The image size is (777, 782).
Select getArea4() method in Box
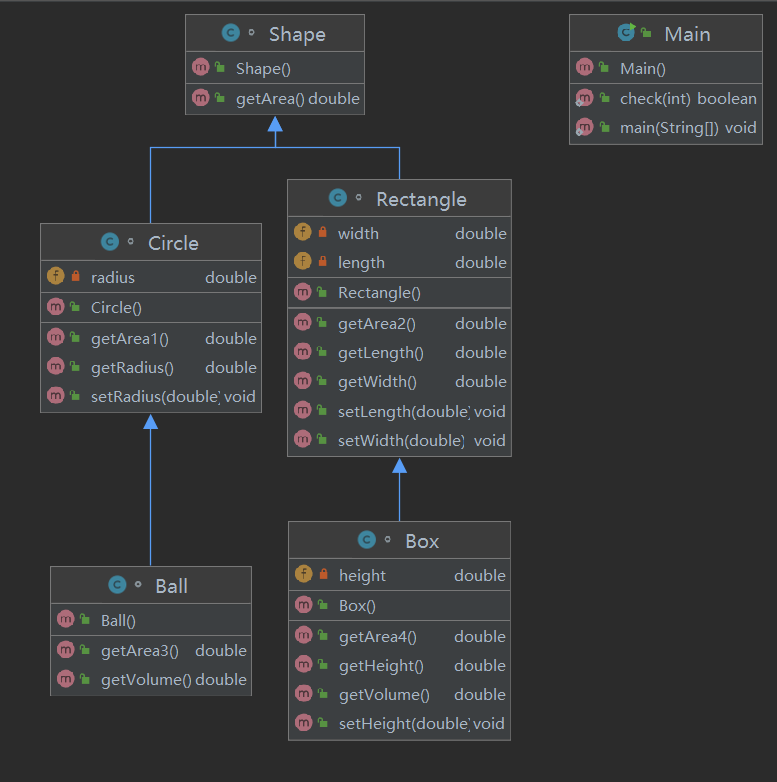point(399,636)
